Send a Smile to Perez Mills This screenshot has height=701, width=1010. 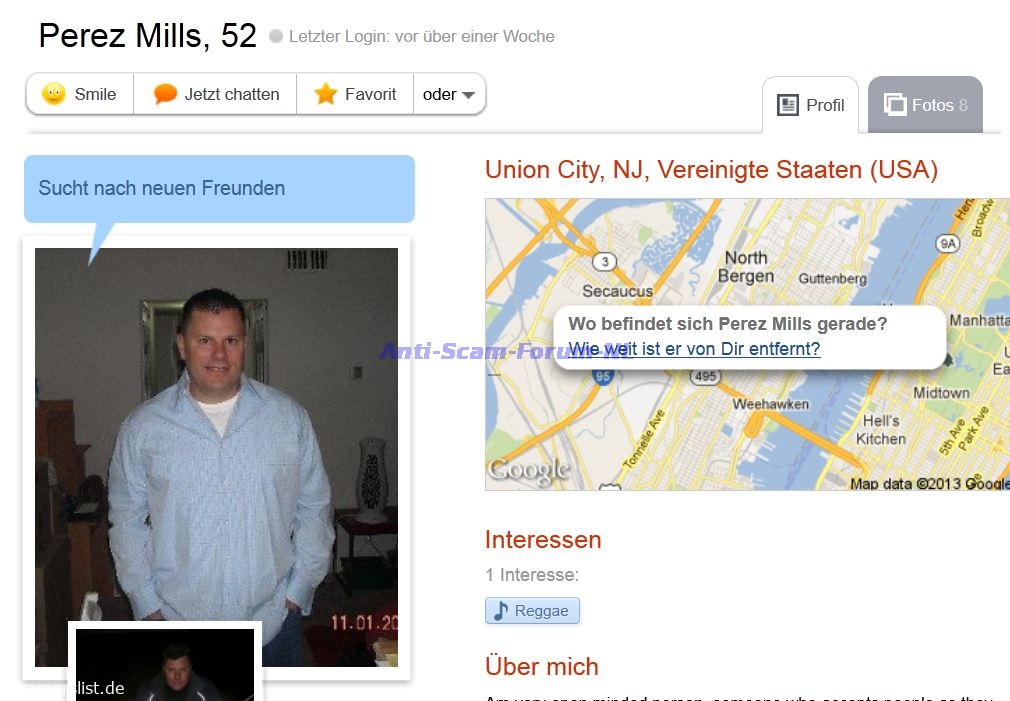(80, 94)
